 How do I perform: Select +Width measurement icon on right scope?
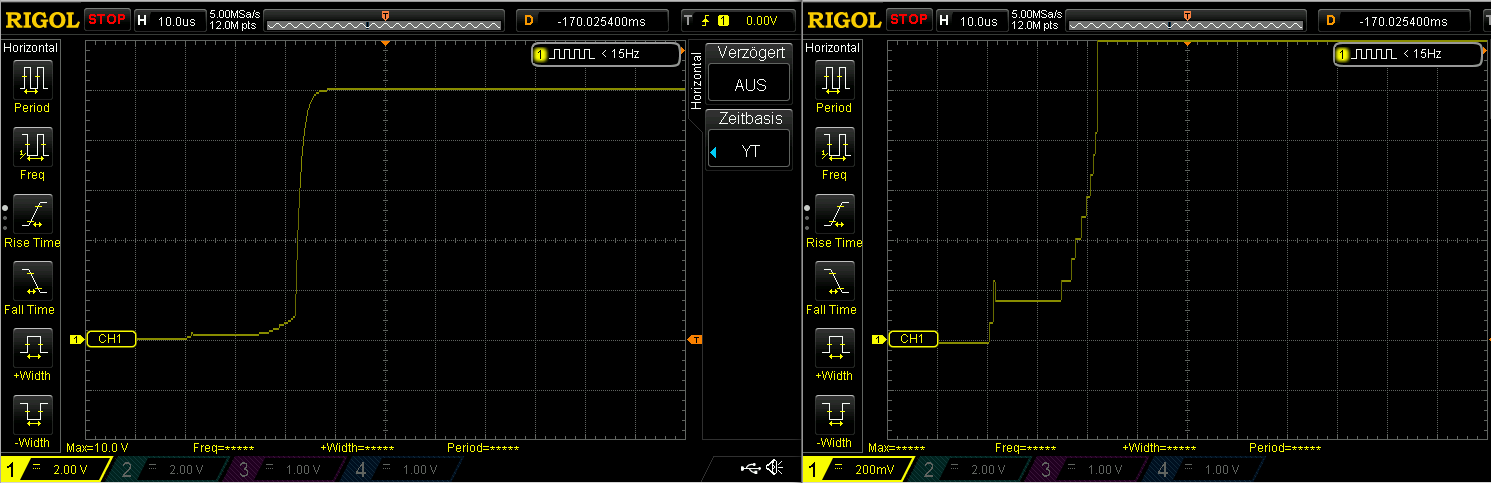tap(833, 348)
